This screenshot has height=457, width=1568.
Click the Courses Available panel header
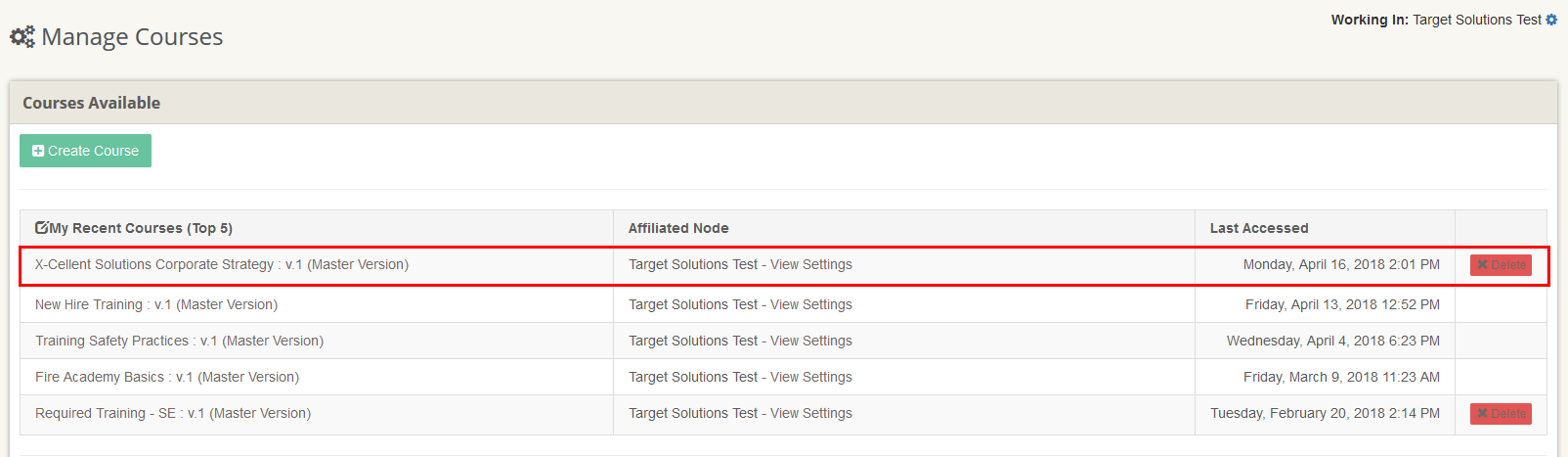92,103
